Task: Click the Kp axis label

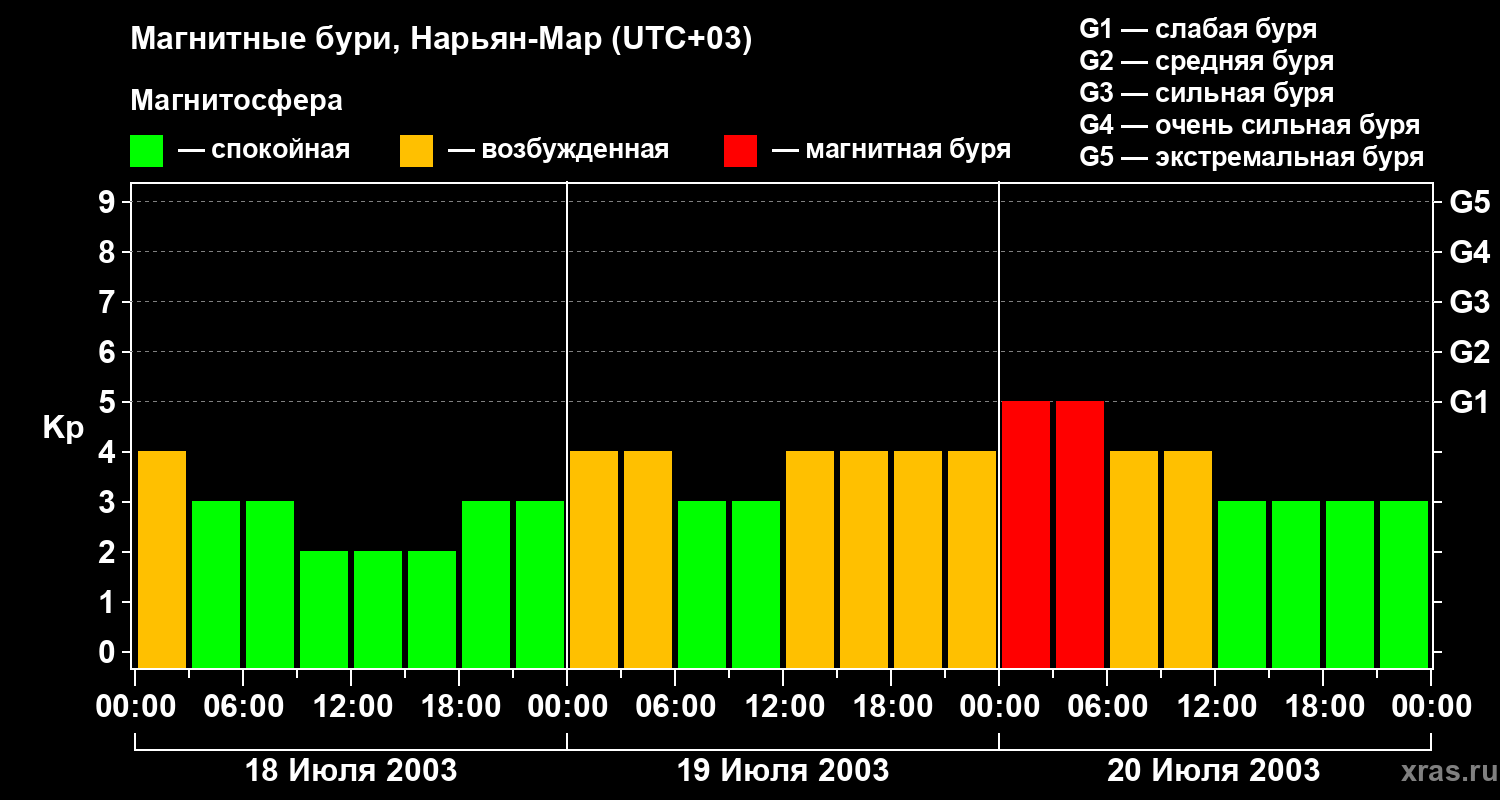Action: (63, 429)
